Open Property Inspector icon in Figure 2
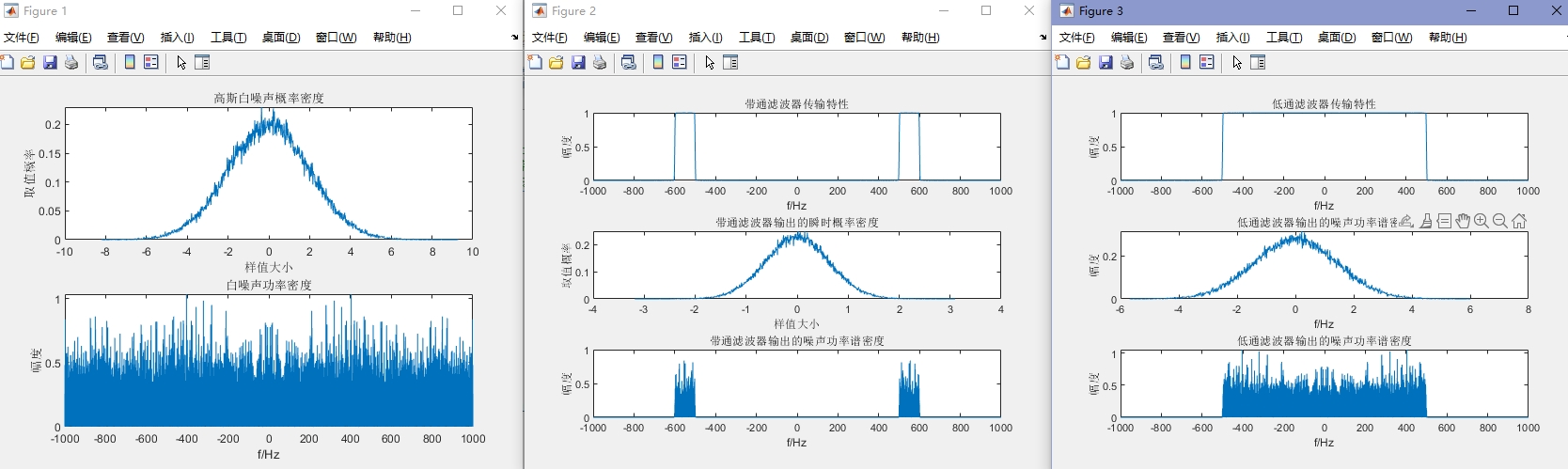The height and width of the screenshot is (469, 1568). pyautogui.click(x=730, y=62)
